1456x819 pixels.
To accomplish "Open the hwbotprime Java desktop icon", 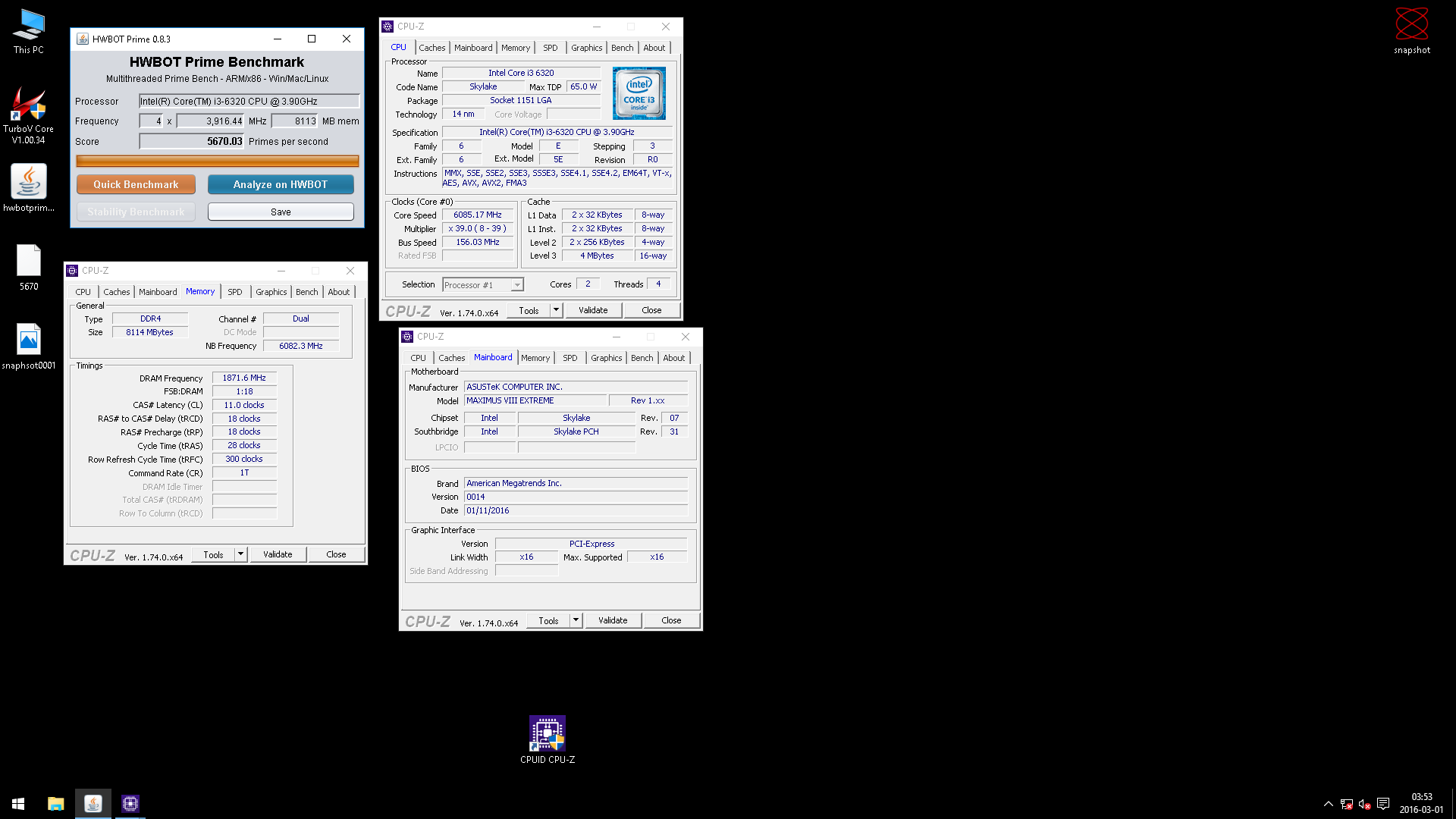I will 28,187.
